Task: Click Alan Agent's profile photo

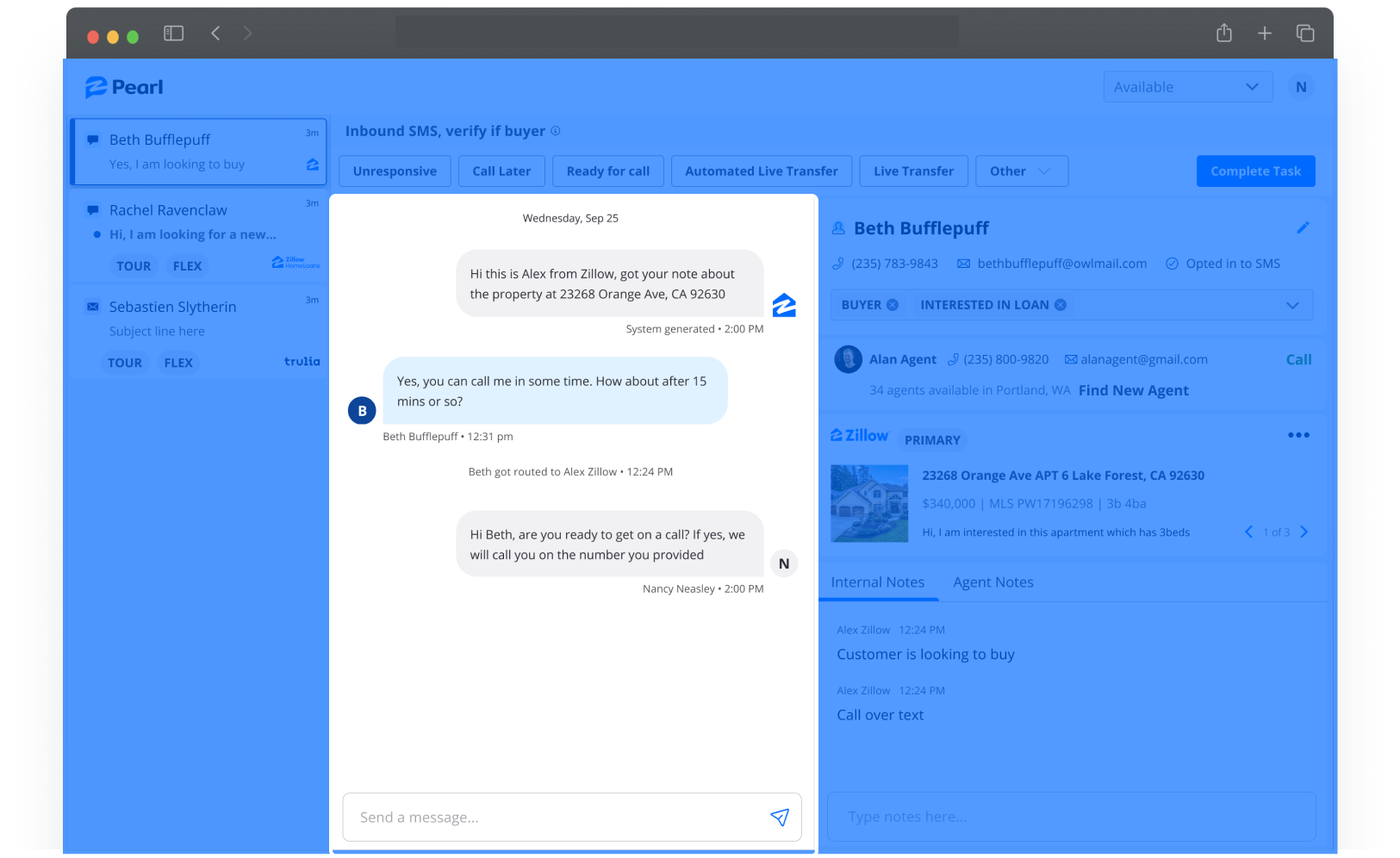Action: [849, 359]
